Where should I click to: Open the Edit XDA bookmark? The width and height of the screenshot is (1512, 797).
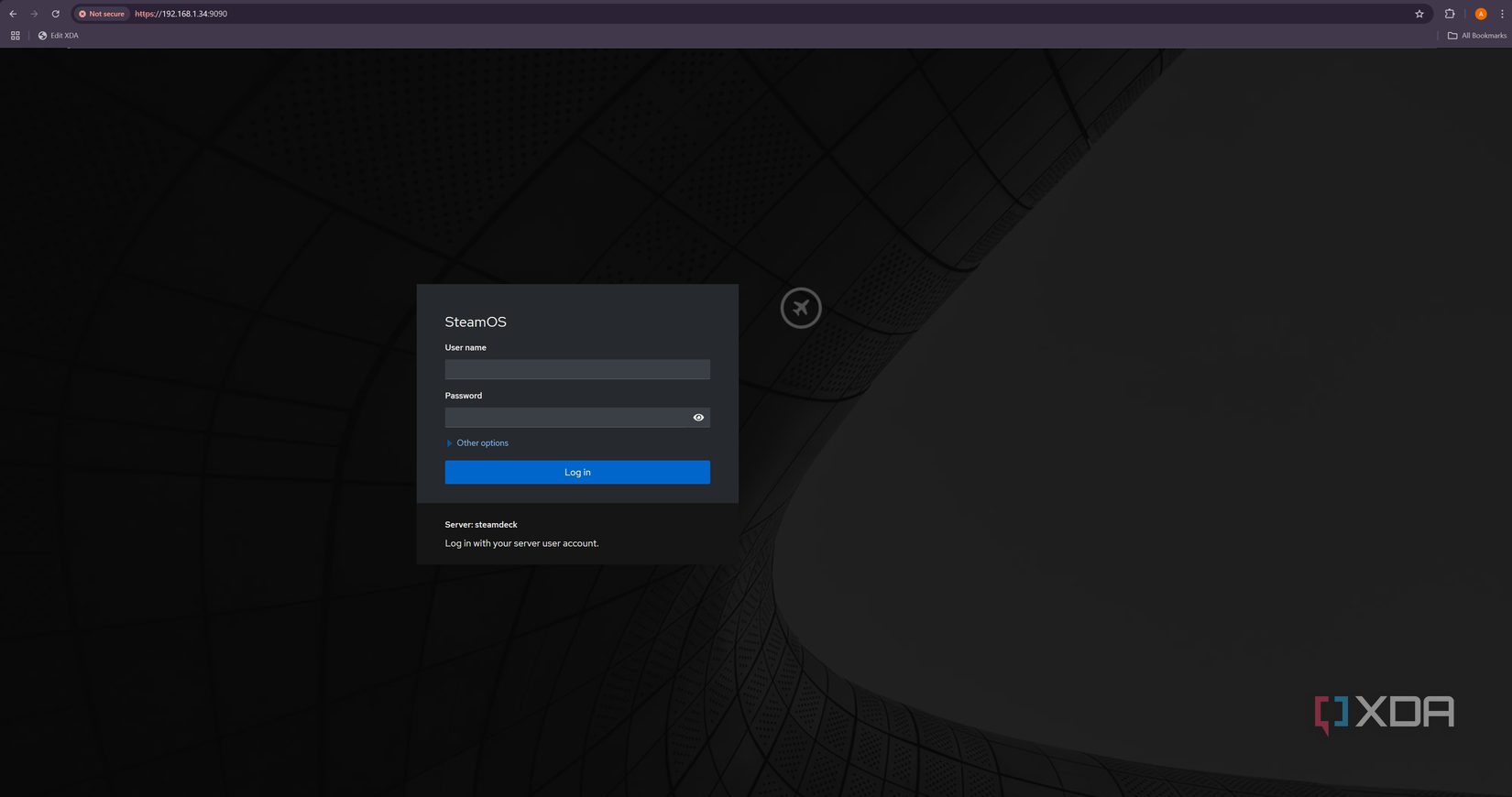(58, 36)
